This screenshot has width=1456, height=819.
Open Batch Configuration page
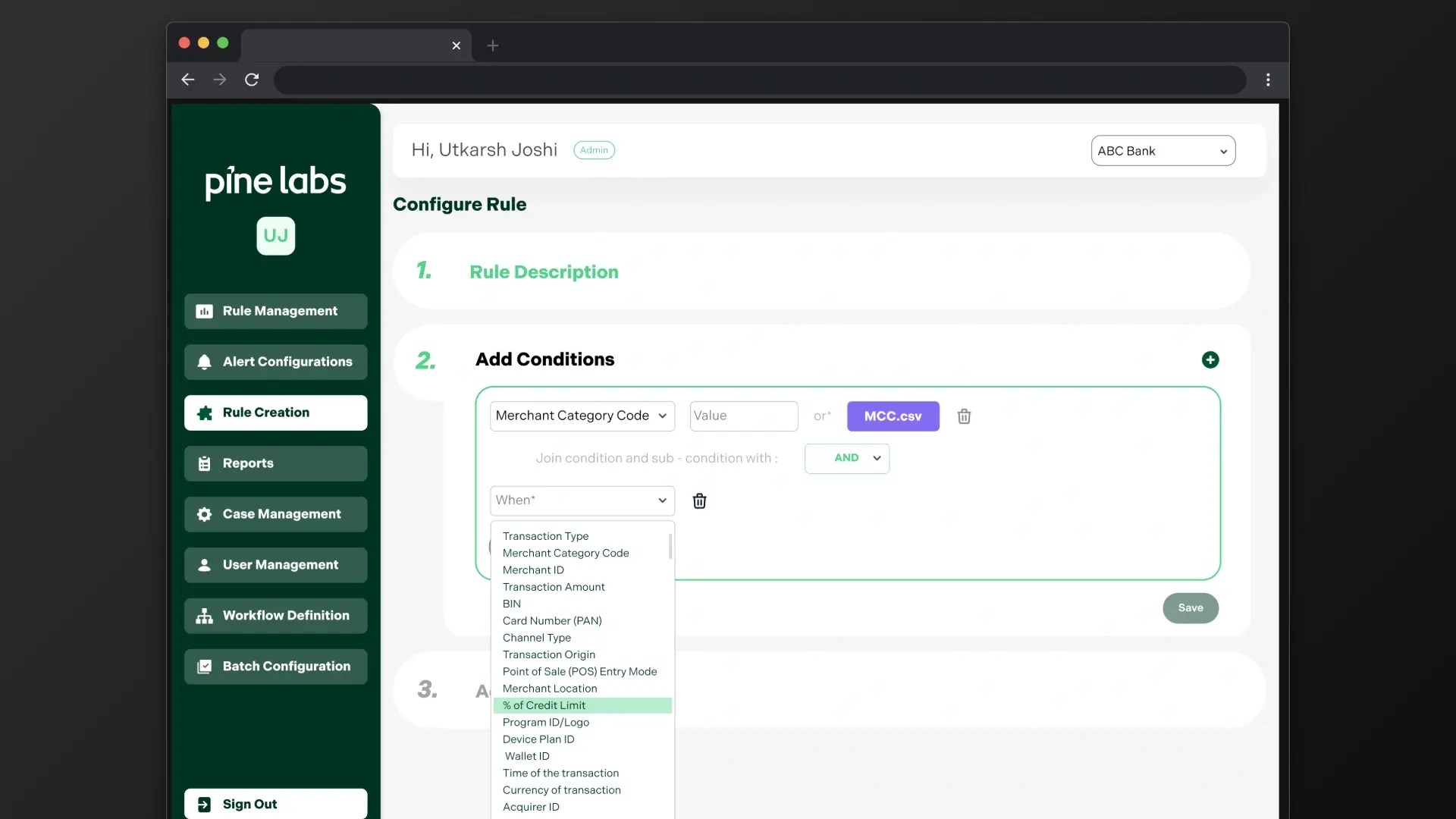pyautogui.click(x=276, y=667)
